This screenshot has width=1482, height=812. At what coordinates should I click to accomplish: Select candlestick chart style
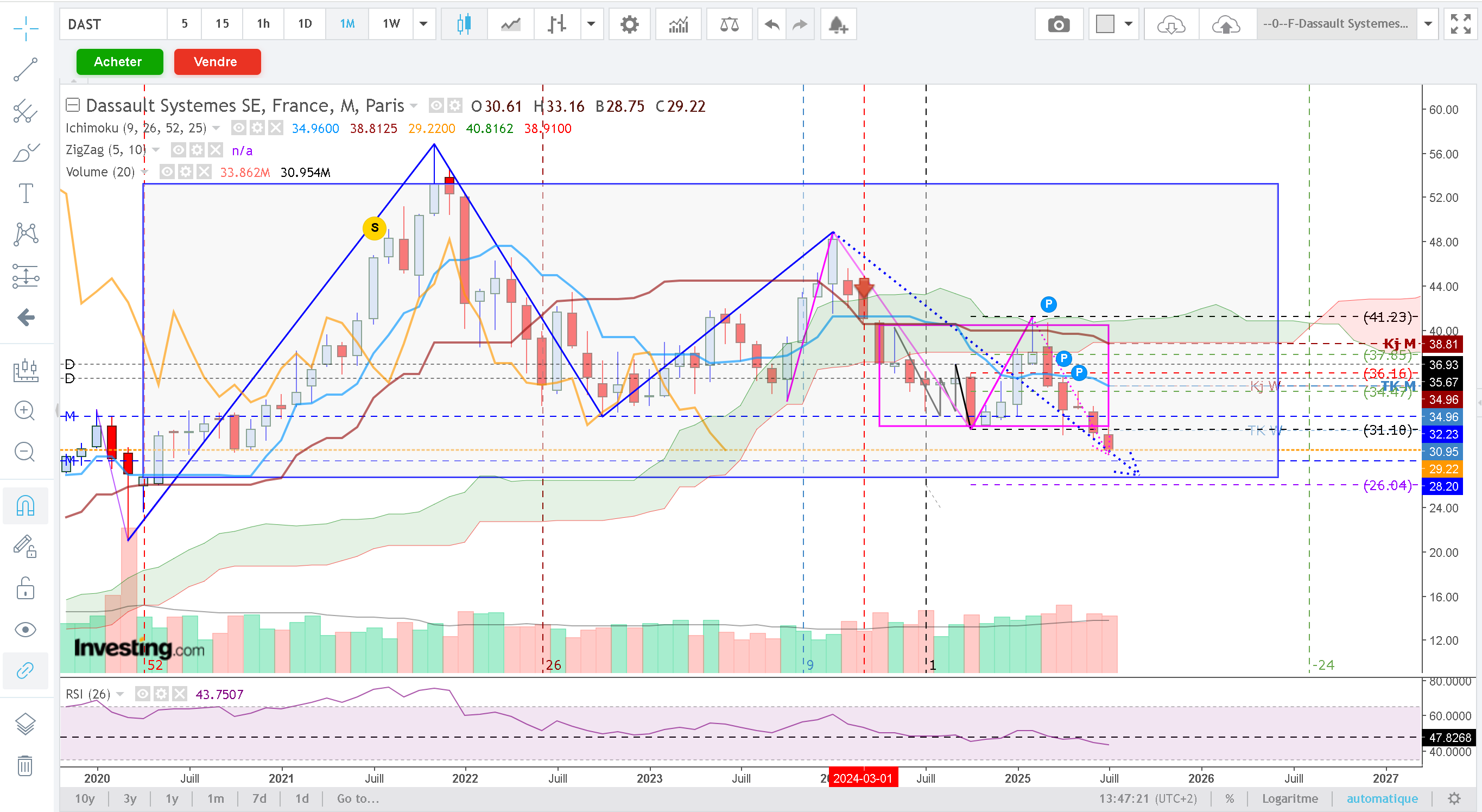(464, 24)
